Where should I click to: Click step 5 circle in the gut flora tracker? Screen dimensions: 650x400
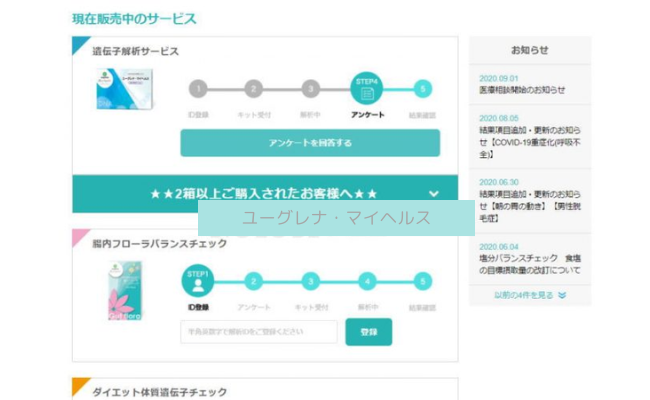tap(422, 281)
